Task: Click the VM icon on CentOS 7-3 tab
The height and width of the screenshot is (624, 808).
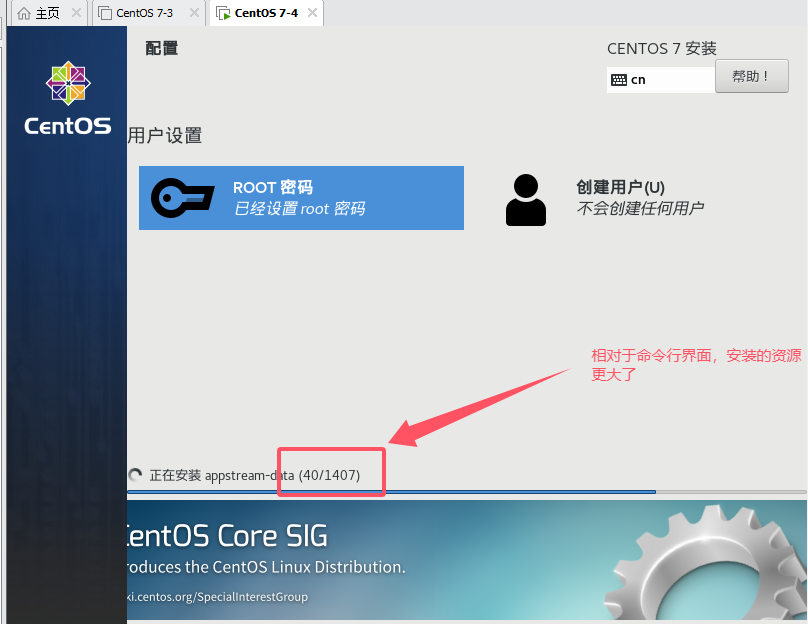Action: (105, 13)
